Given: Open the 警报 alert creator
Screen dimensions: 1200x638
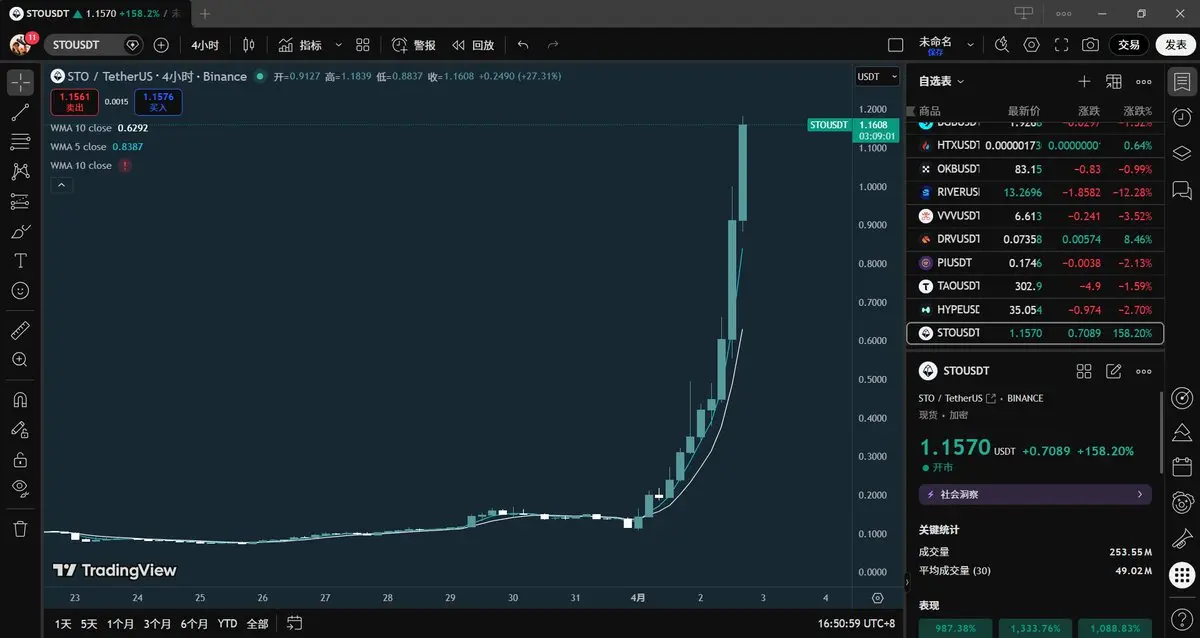Looking at the screenshot, I should pyautogui.click(x=413, y=45).
